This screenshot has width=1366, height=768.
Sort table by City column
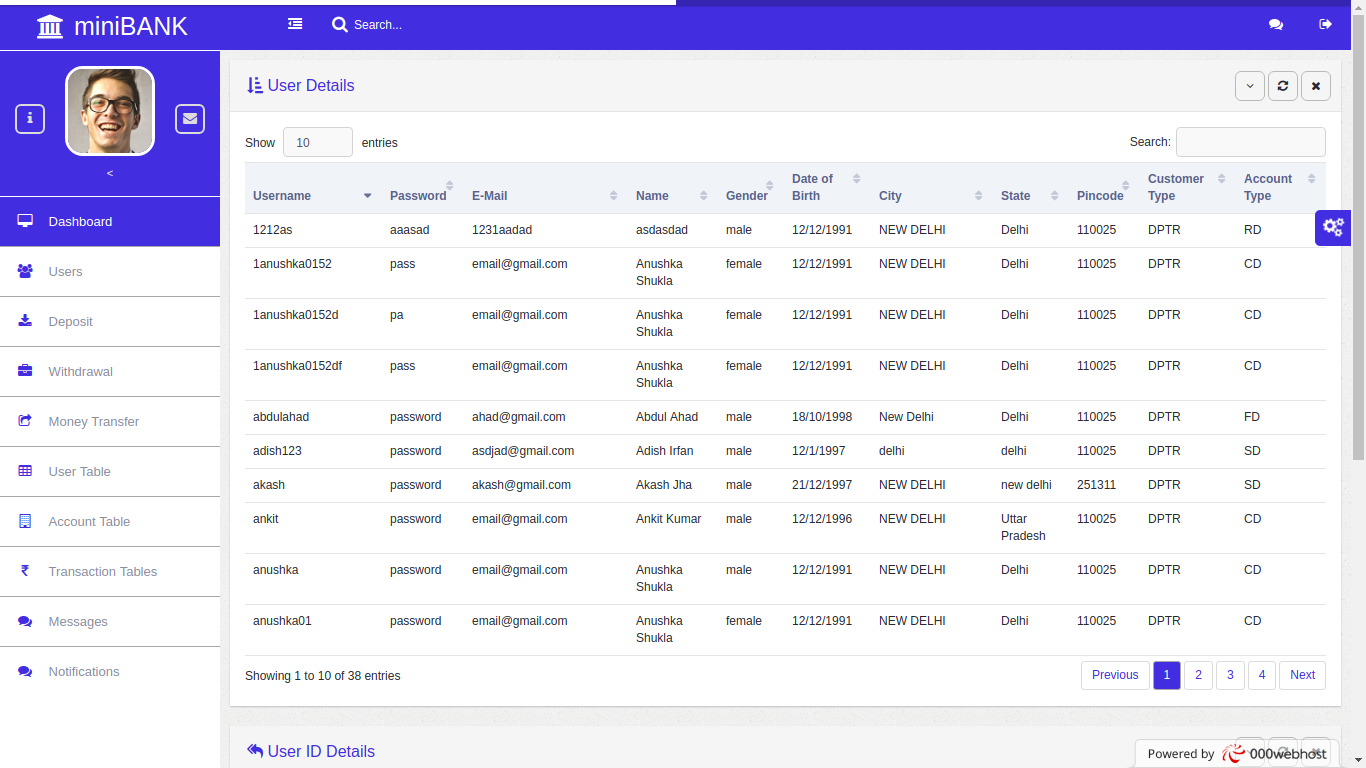[x=932, y=188]
